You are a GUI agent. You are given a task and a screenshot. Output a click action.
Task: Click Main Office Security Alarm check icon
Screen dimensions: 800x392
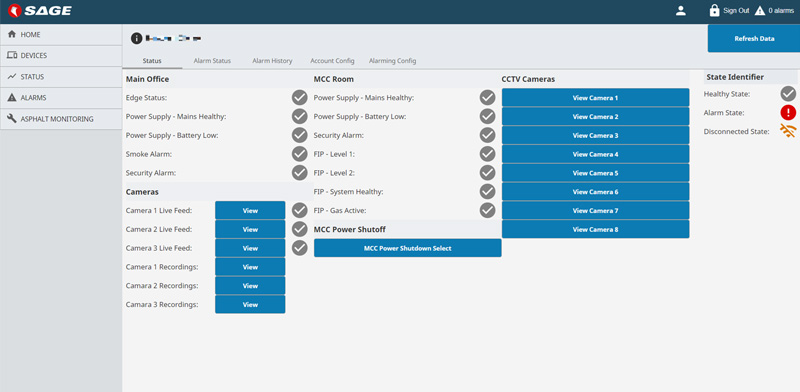[x=299, y=173]
